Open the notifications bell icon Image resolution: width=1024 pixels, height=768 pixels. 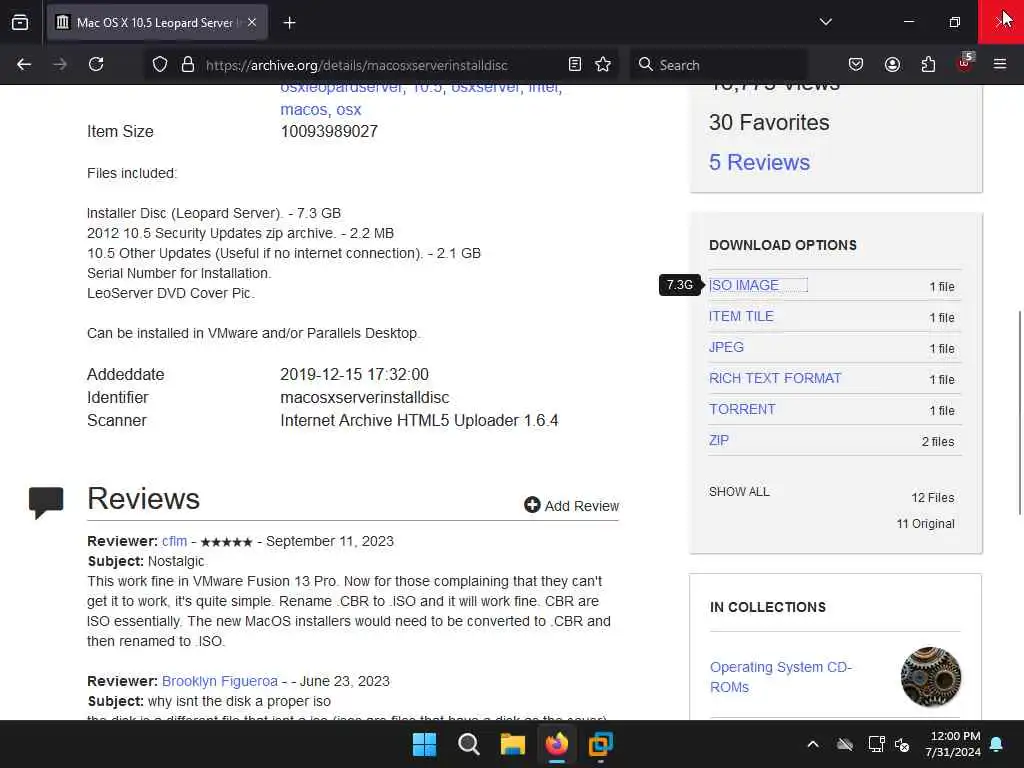[x=997, y=744]
